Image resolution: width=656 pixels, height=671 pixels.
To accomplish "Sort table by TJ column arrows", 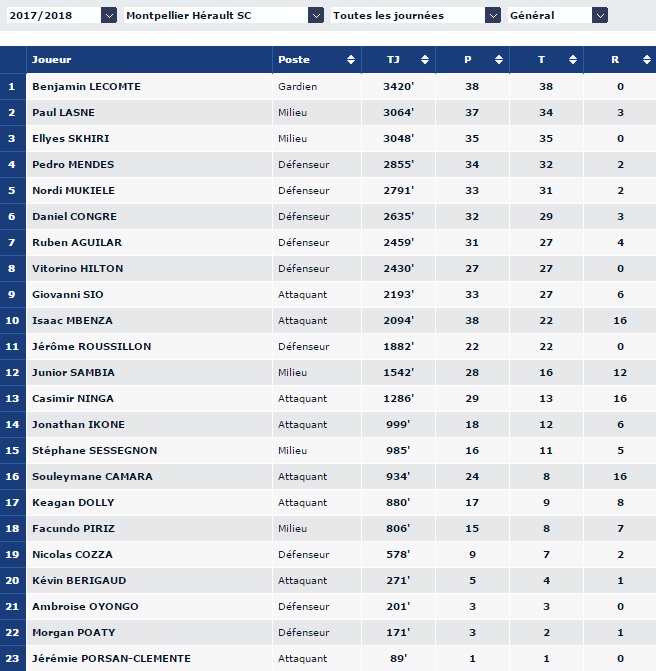I will (x=425, y=59).
